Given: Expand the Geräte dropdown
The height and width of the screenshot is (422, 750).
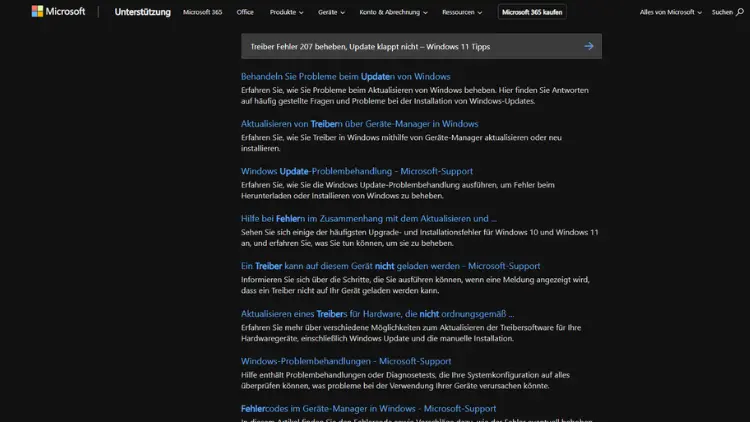Looking at the screenshot, I should 331,12.
